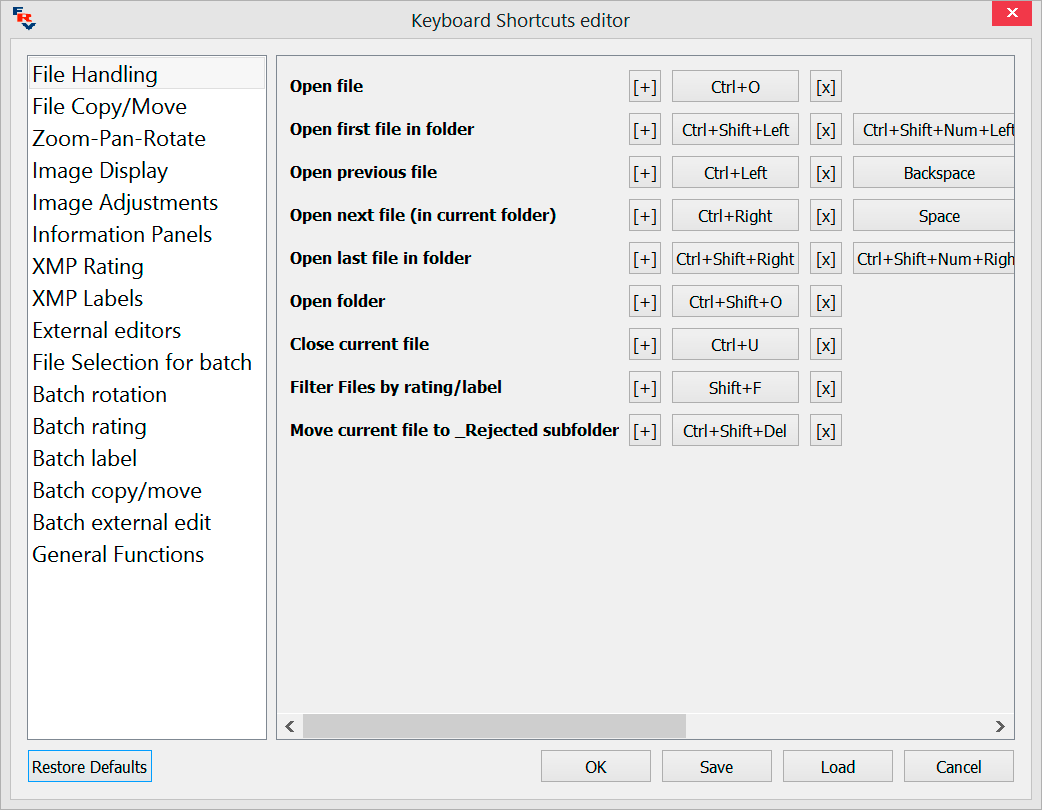Edit the Ctrl+Shift+Left shortcut button
This screenshot has width=1042, height=810.
pos(735,130)
